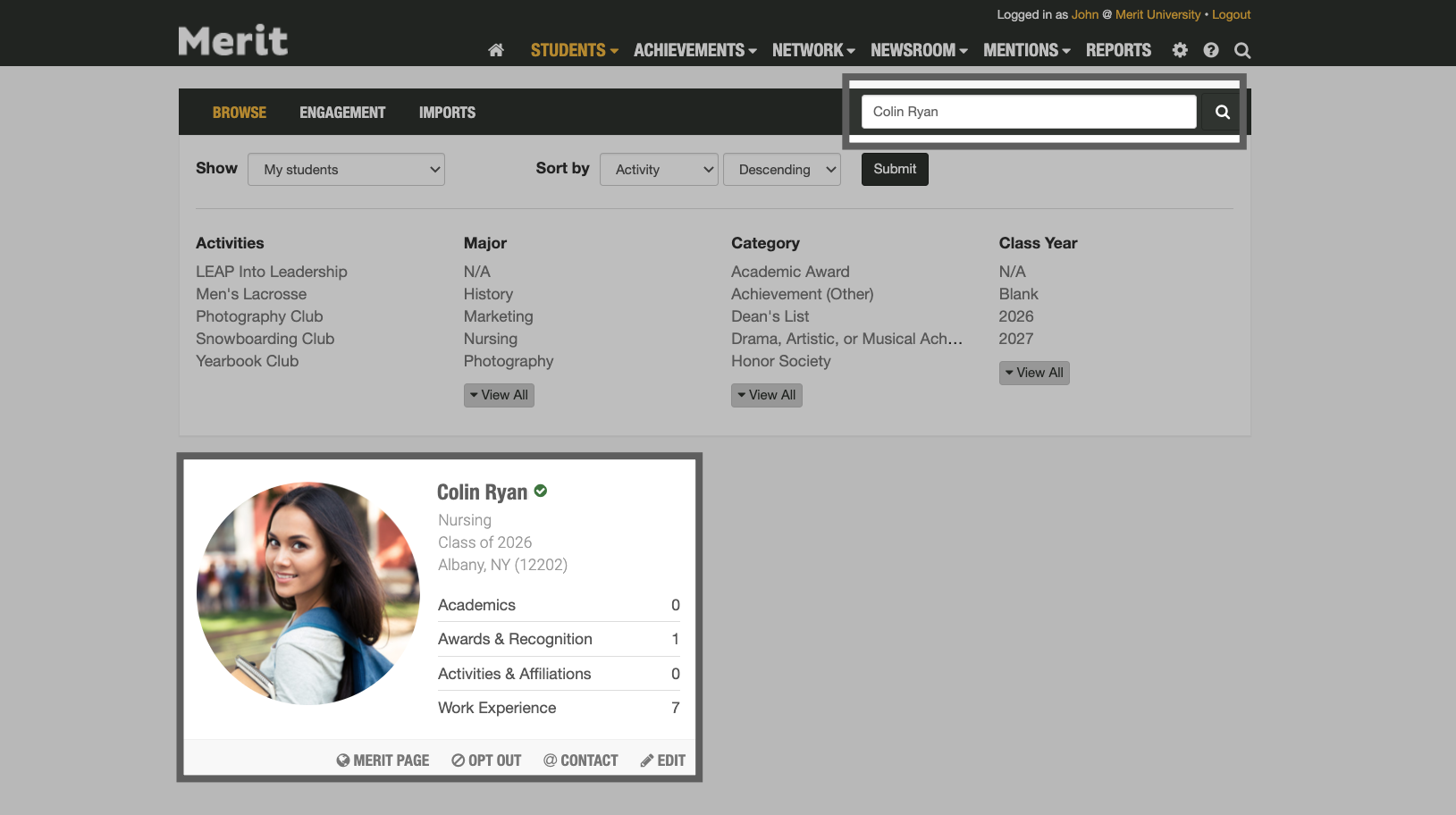Click the search button beside Colin Ryan field
1456x815 pixels.
(x=1222, y=112)
